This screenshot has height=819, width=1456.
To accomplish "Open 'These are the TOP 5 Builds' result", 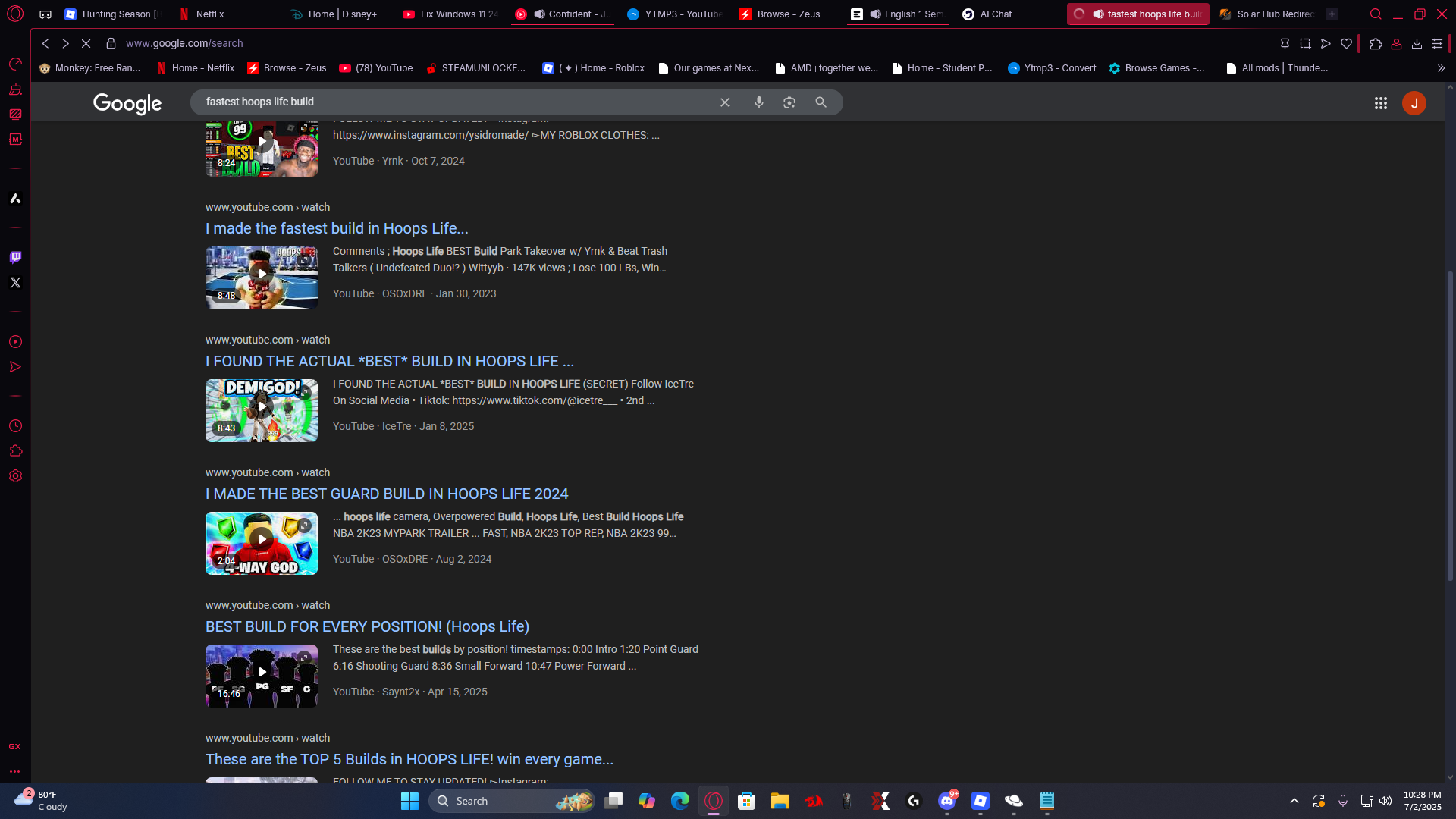I will click(x=409, y=759).
